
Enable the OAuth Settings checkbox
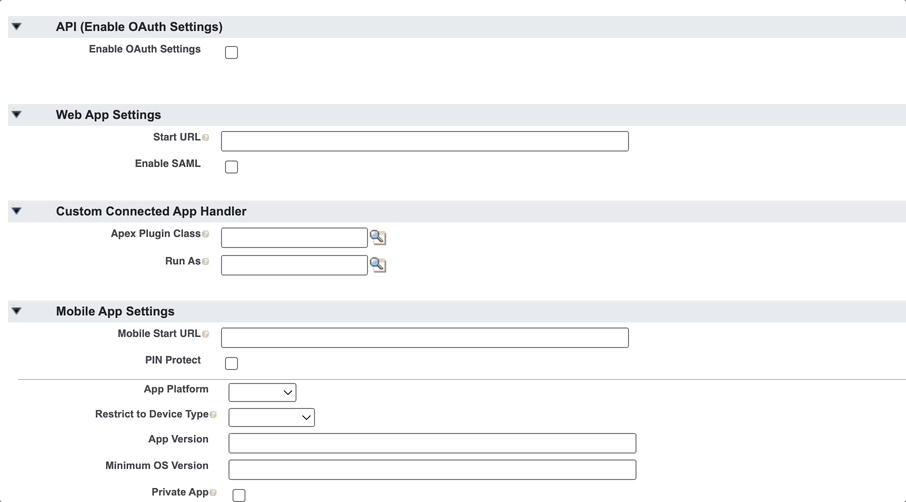pos(231,52)
